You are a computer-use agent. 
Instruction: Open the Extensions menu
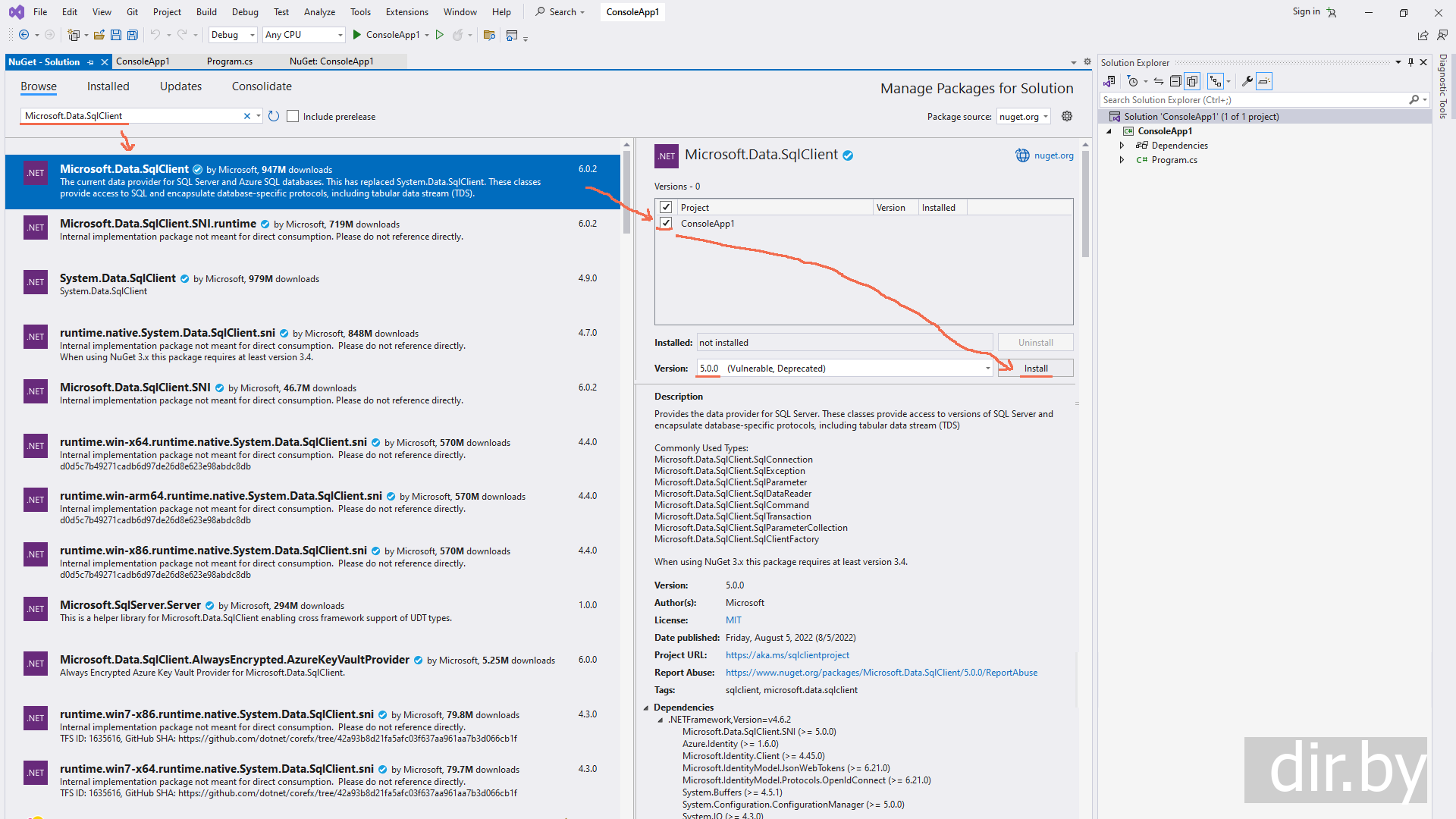pos(406,11)
